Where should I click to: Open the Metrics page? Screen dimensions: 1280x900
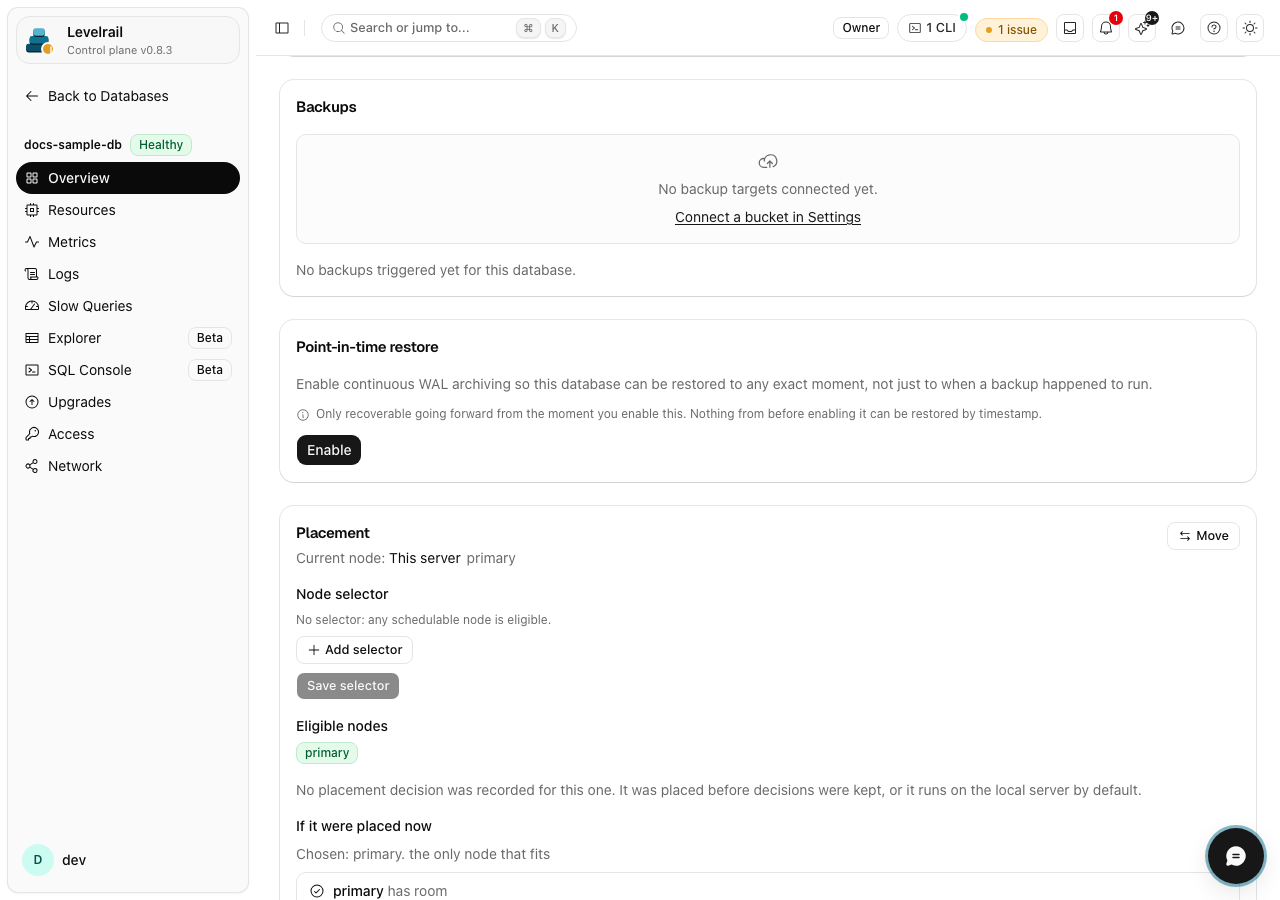pos(128,242)
